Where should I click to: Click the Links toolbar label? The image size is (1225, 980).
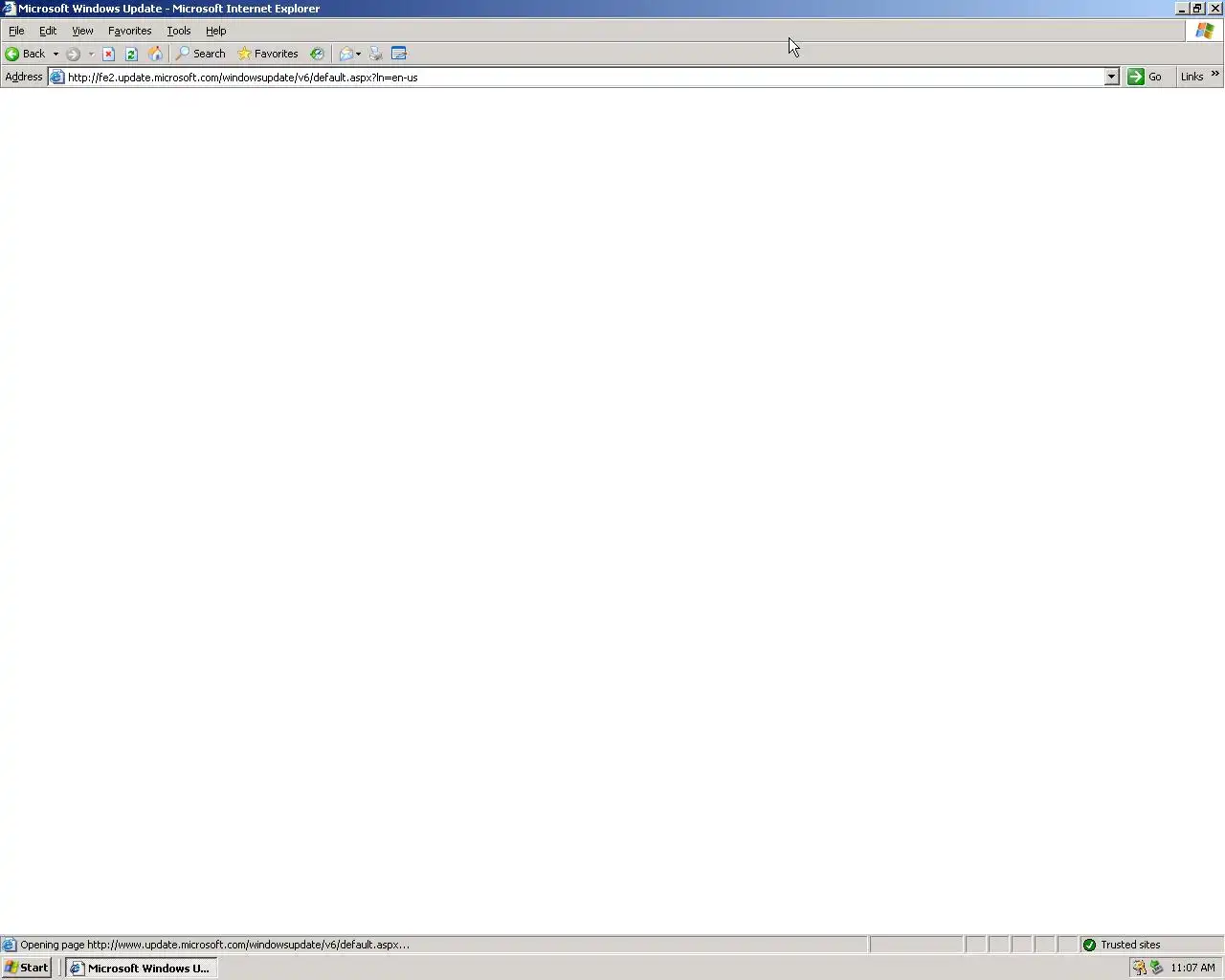pyautogui.click(x=1192, y=77)
